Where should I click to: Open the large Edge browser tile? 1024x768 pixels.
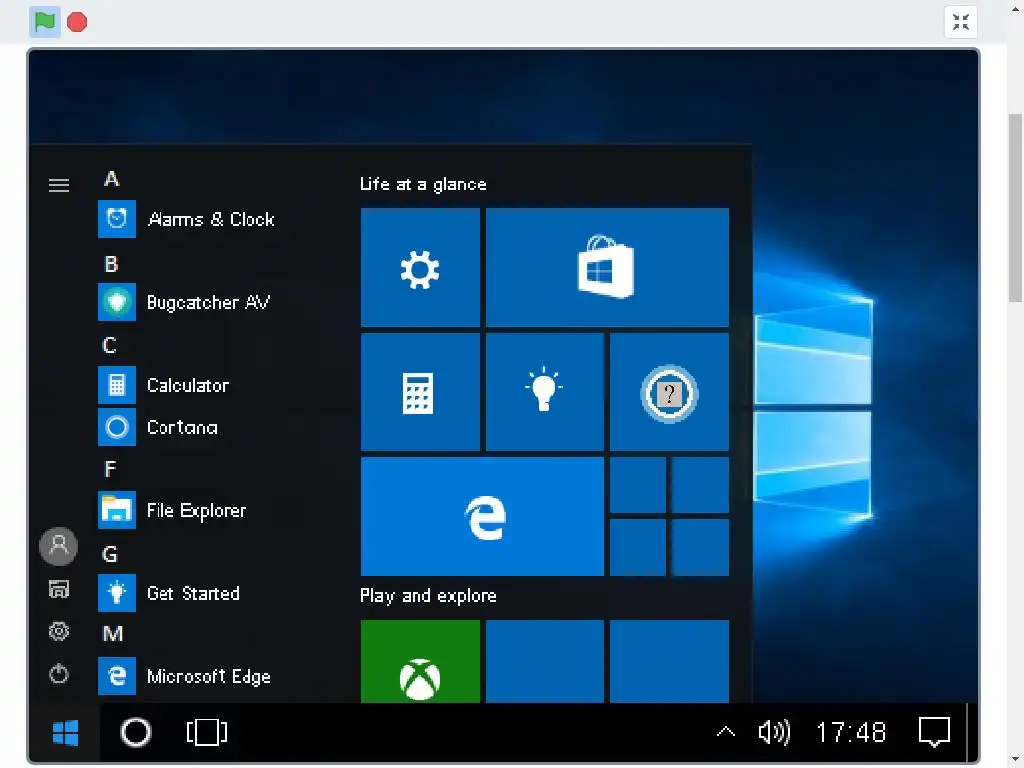(x=482, y=517)
